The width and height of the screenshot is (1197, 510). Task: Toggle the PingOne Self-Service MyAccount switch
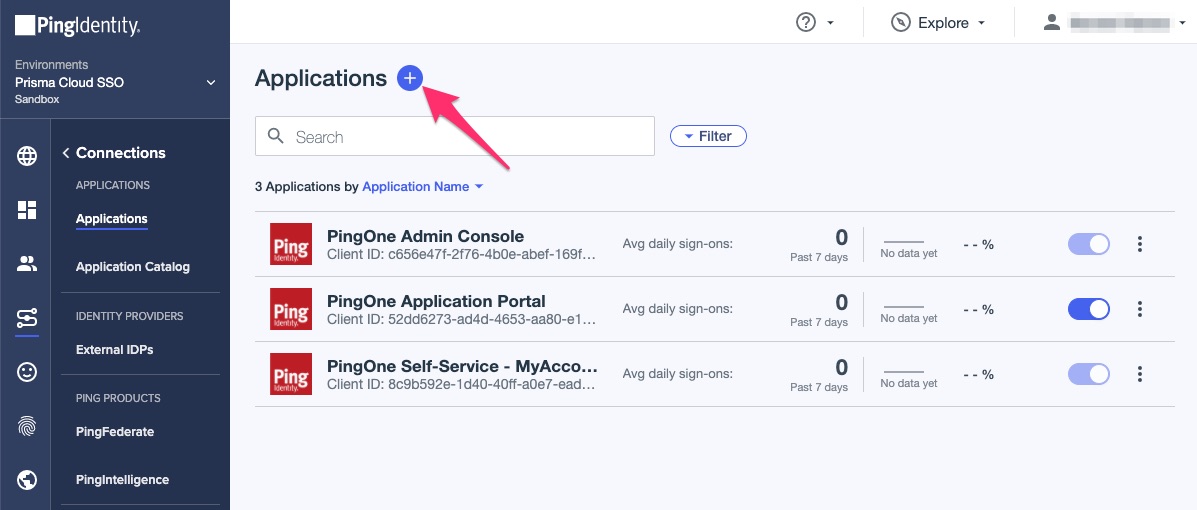coord(1089,374)
